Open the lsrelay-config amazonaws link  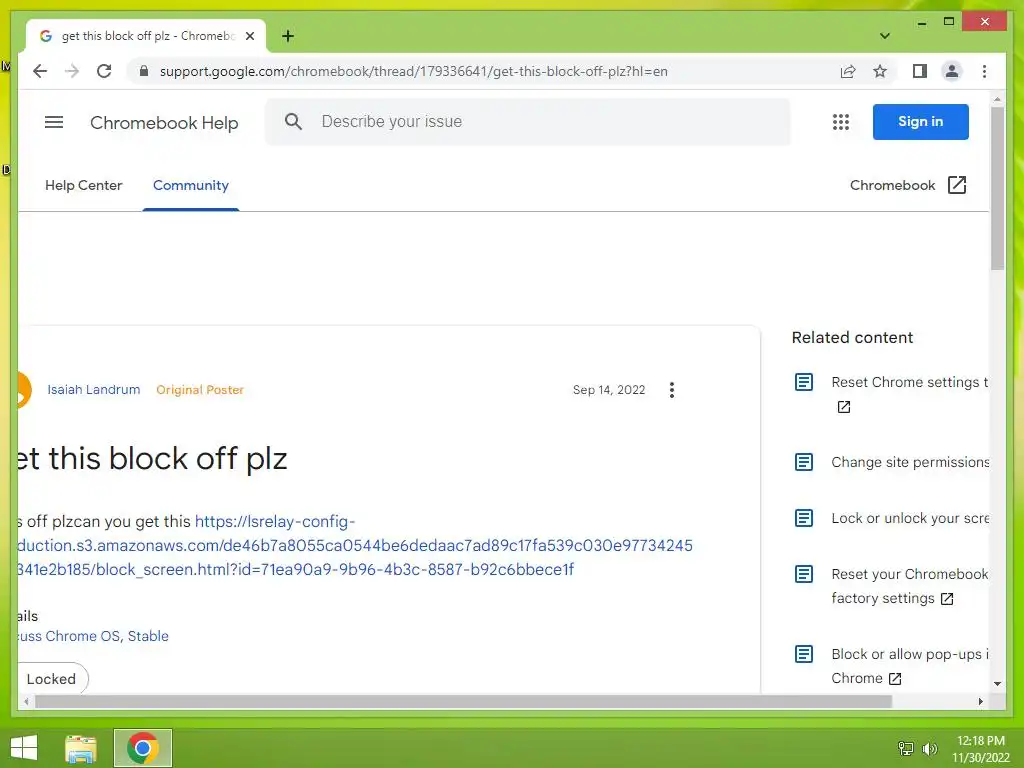pos(355,545)
